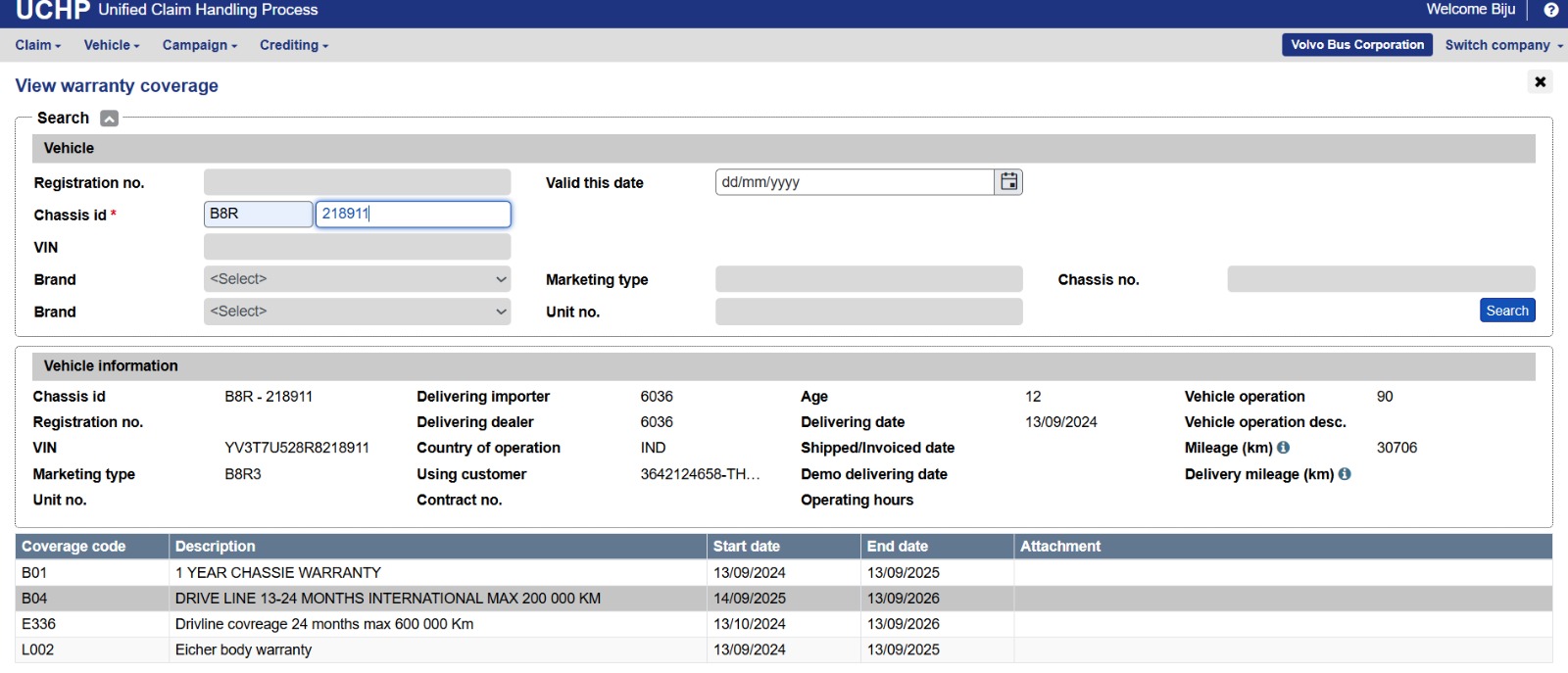
Task: Select coverage code L002 row
Action: coord(784,649)
